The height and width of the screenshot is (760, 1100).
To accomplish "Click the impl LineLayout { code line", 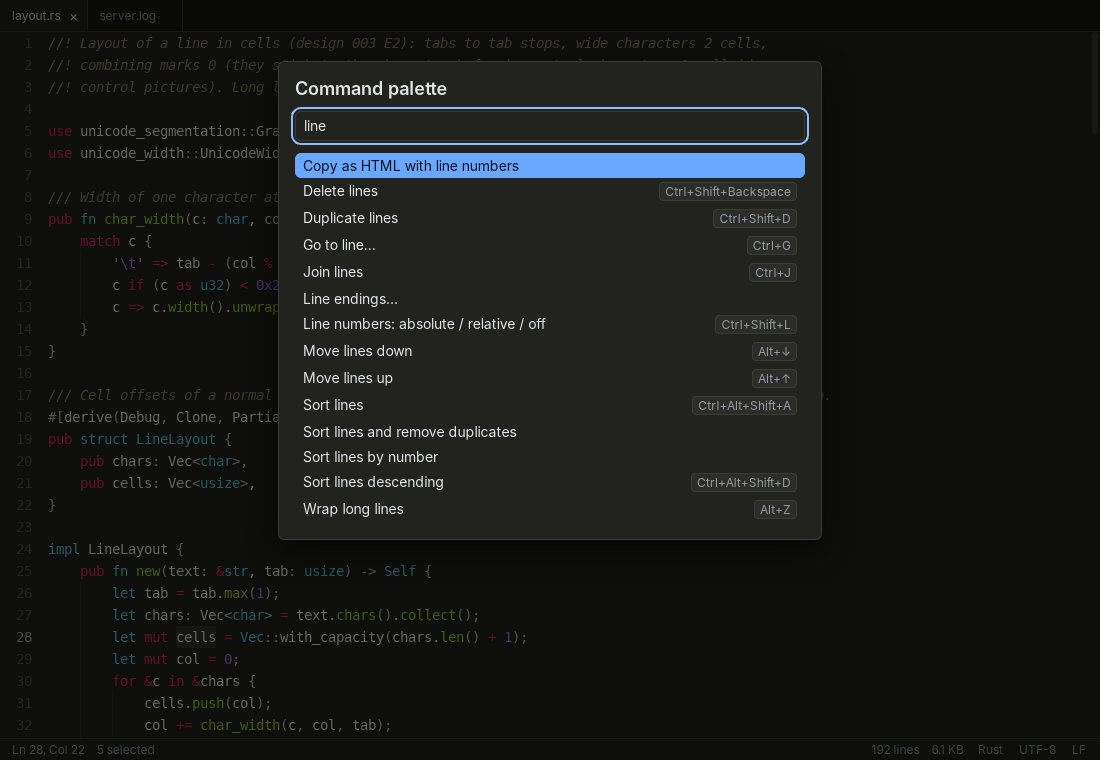I will pos(116,549).
